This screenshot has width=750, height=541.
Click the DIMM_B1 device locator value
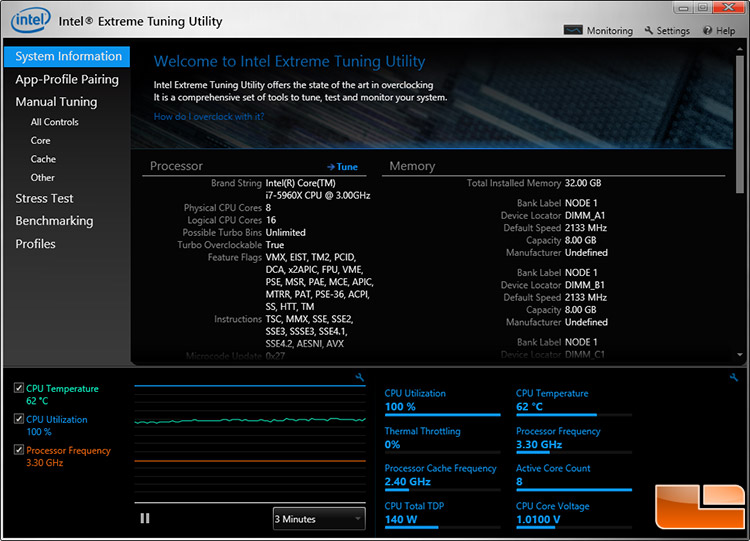click(585, 285)
